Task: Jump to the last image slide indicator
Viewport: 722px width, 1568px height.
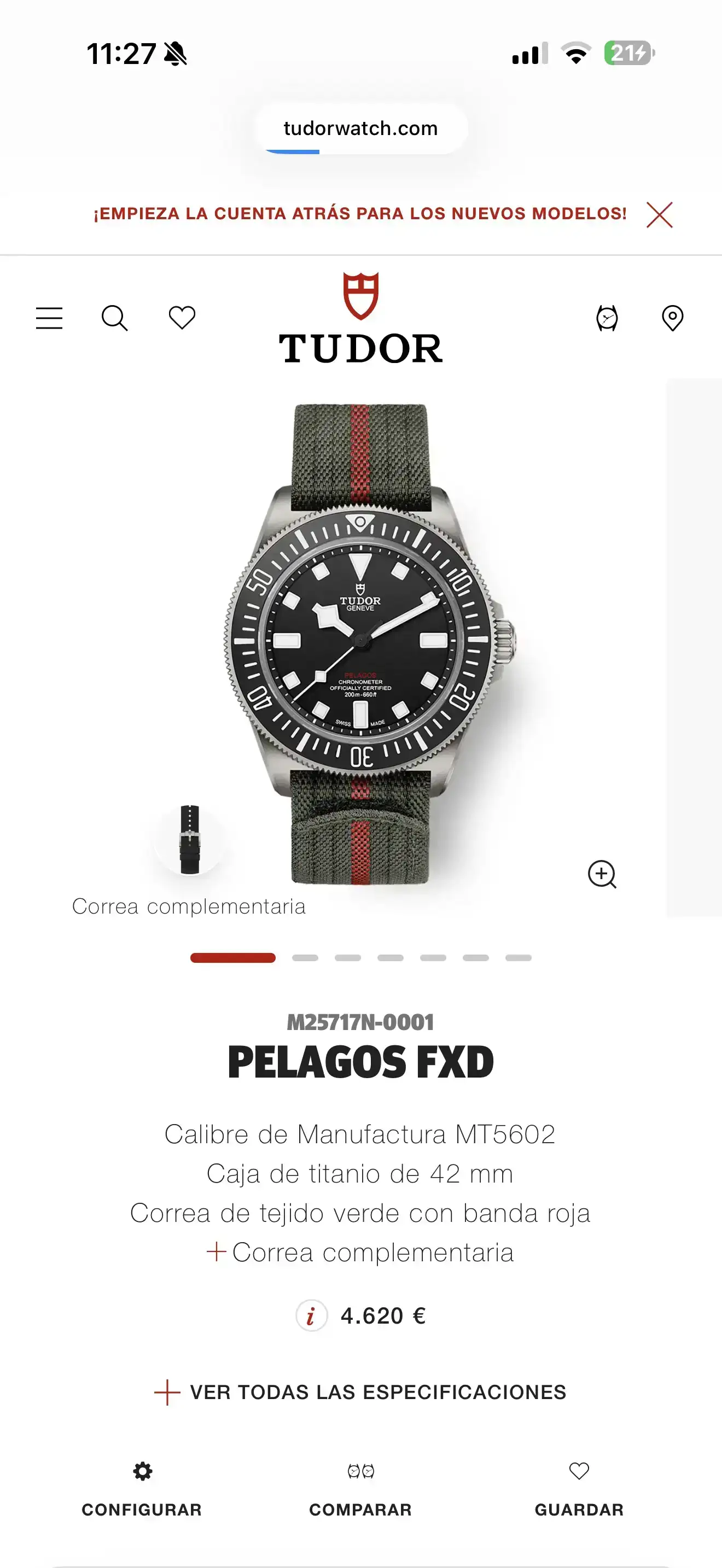Action: pyautogui.click(x=518, y=957)
